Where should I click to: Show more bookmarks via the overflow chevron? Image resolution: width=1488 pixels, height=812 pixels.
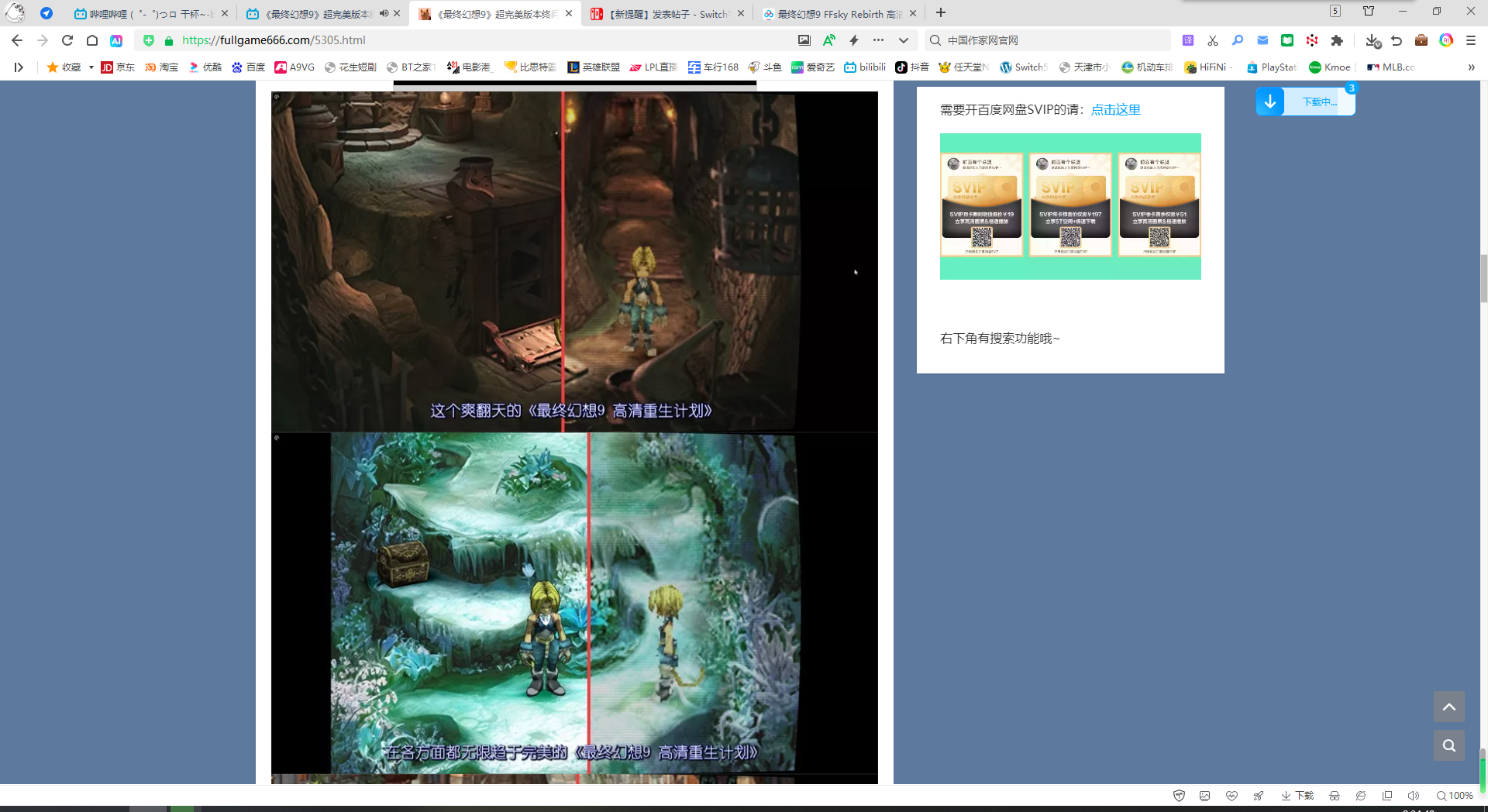tap(1471, 67)
